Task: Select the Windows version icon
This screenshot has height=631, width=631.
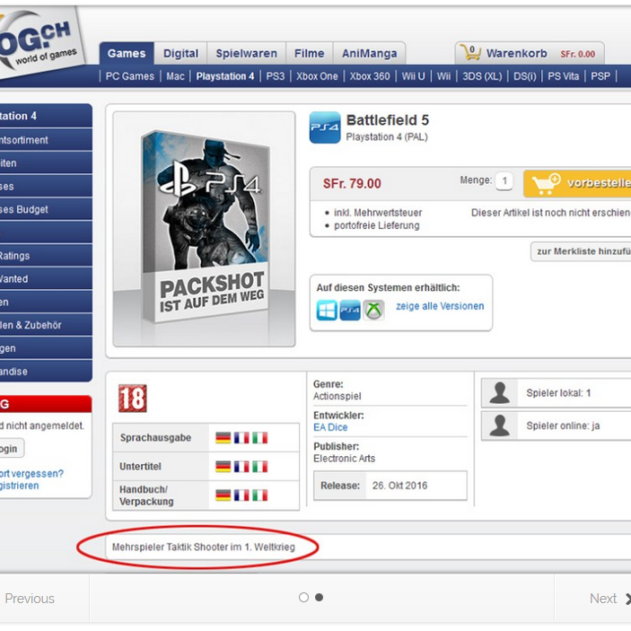Action: 327,310
